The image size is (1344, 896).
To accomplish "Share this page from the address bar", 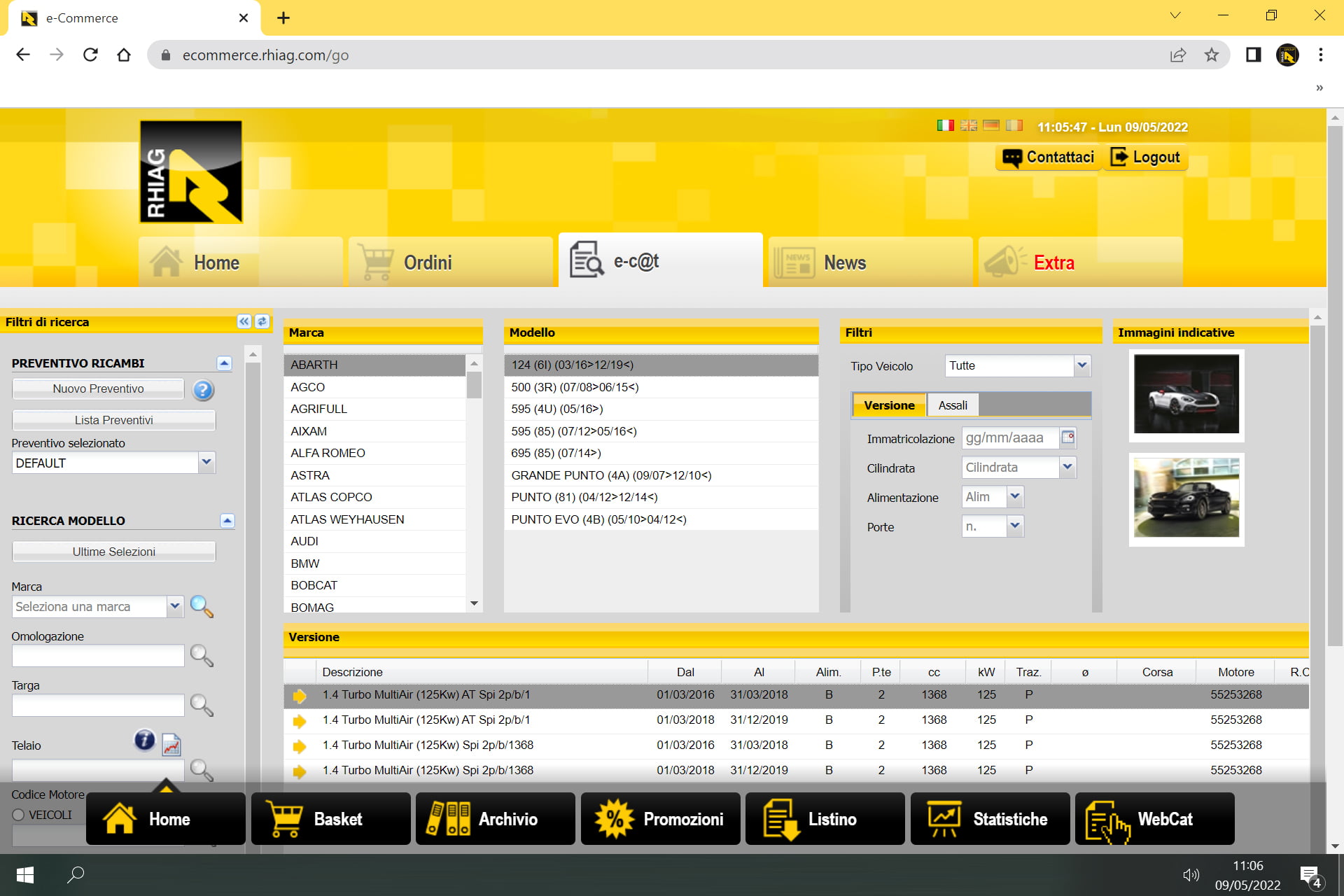I will click(1178, 55).
